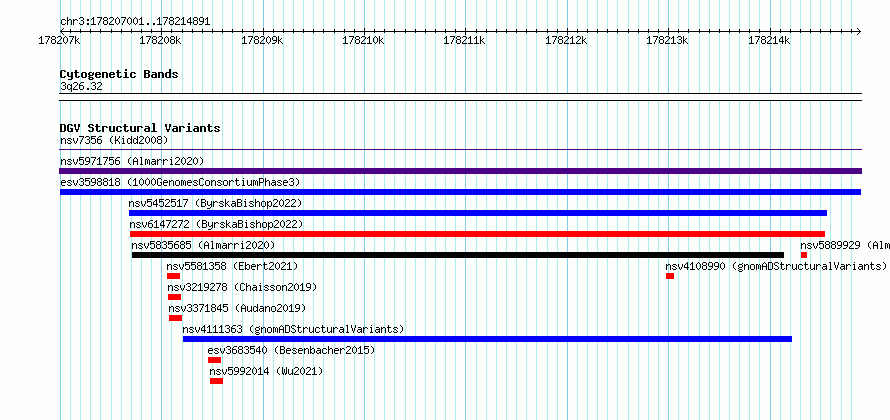
Task: Click the blue nsv5452517 variant bar
Action: point(478,213)
